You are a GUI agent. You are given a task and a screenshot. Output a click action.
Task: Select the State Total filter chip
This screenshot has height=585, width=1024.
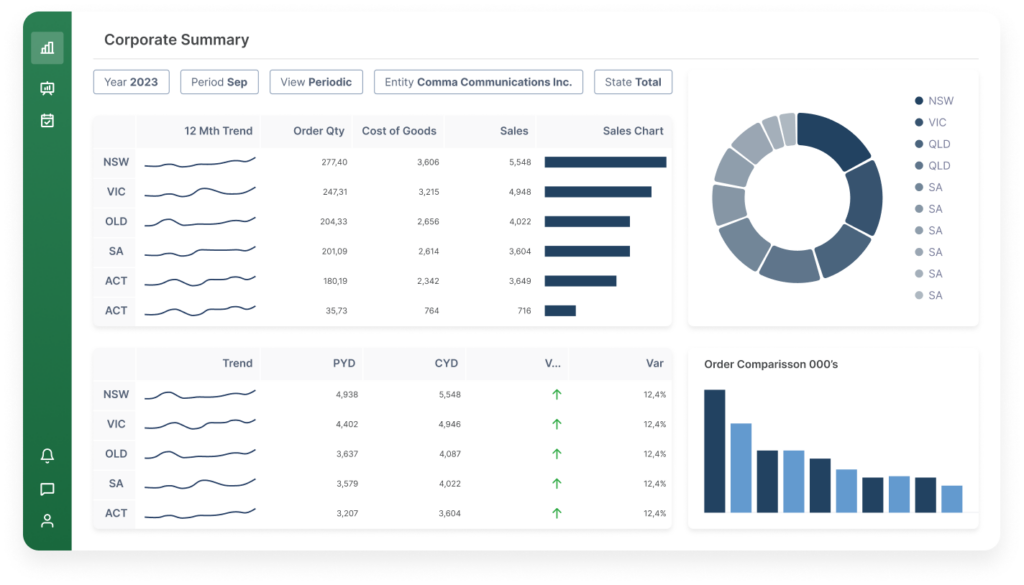633,82
